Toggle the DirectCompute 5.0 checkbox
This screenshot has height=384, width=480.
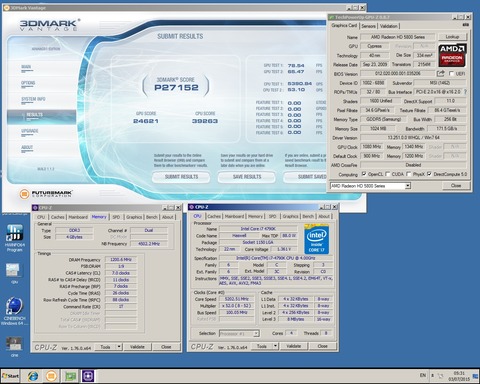click(x=429, y=174)
